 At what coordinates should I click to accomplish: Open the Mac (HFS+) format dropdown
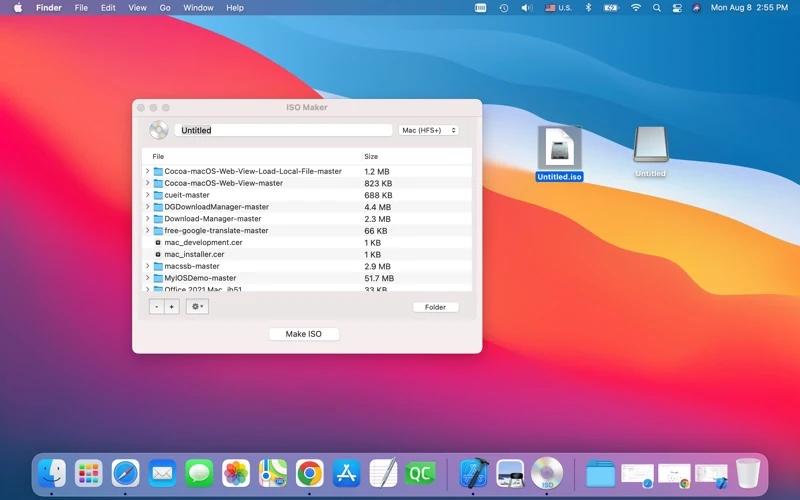pos(429,130)
